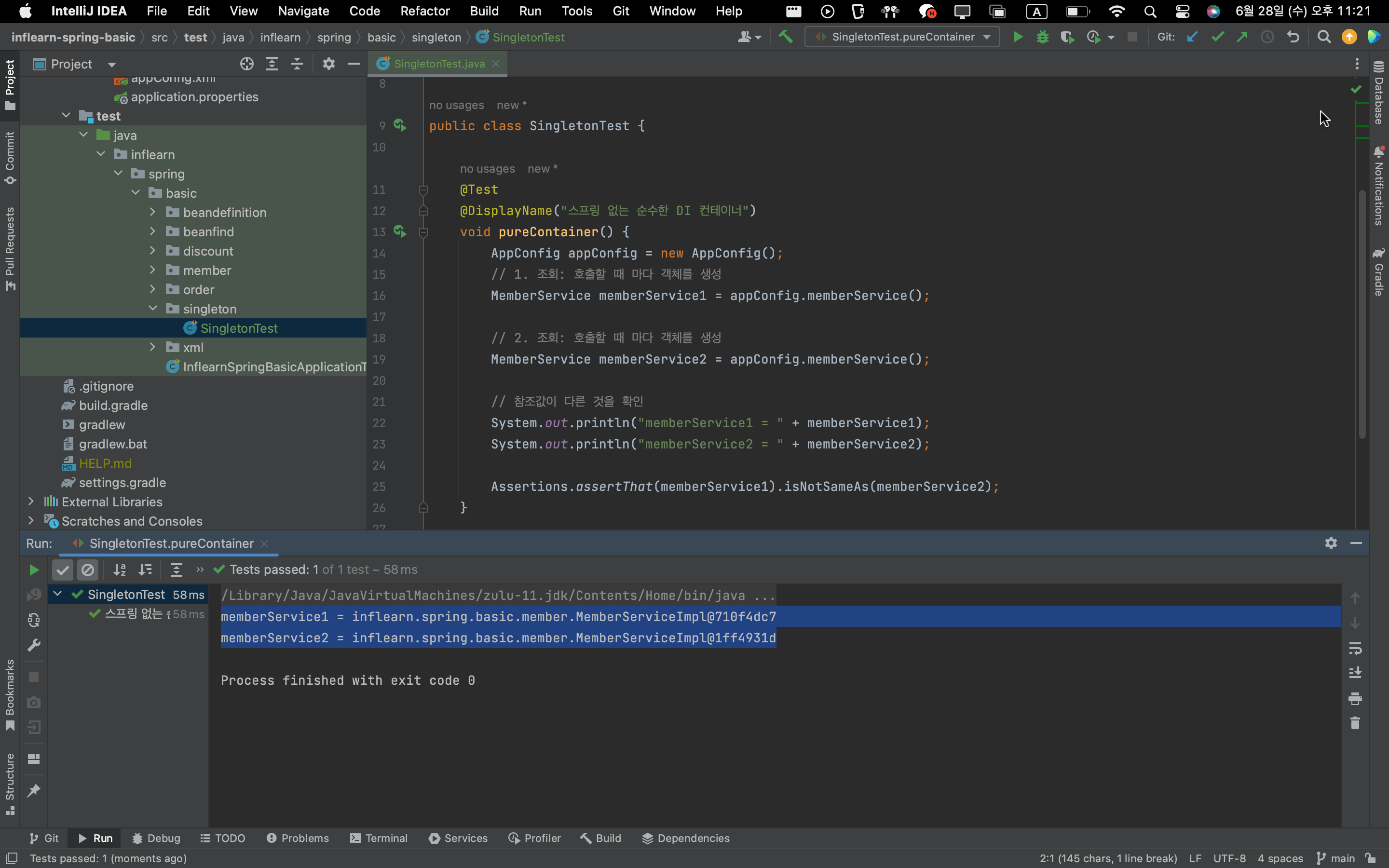Click gutter run icon beside pureContainer method
The height and width of the screenshot is (868, 1389).
[400, 231]
